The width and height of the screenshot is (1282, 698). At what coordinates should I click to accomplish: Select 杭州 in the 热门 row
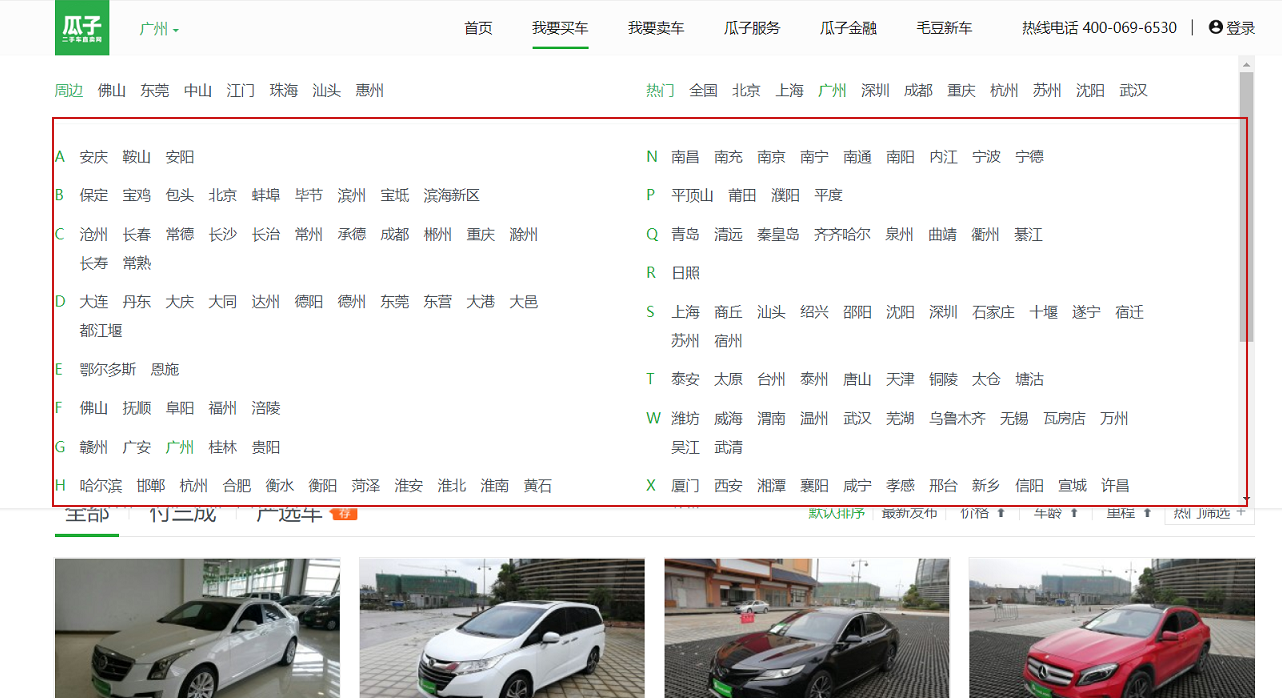(1004, 90)
